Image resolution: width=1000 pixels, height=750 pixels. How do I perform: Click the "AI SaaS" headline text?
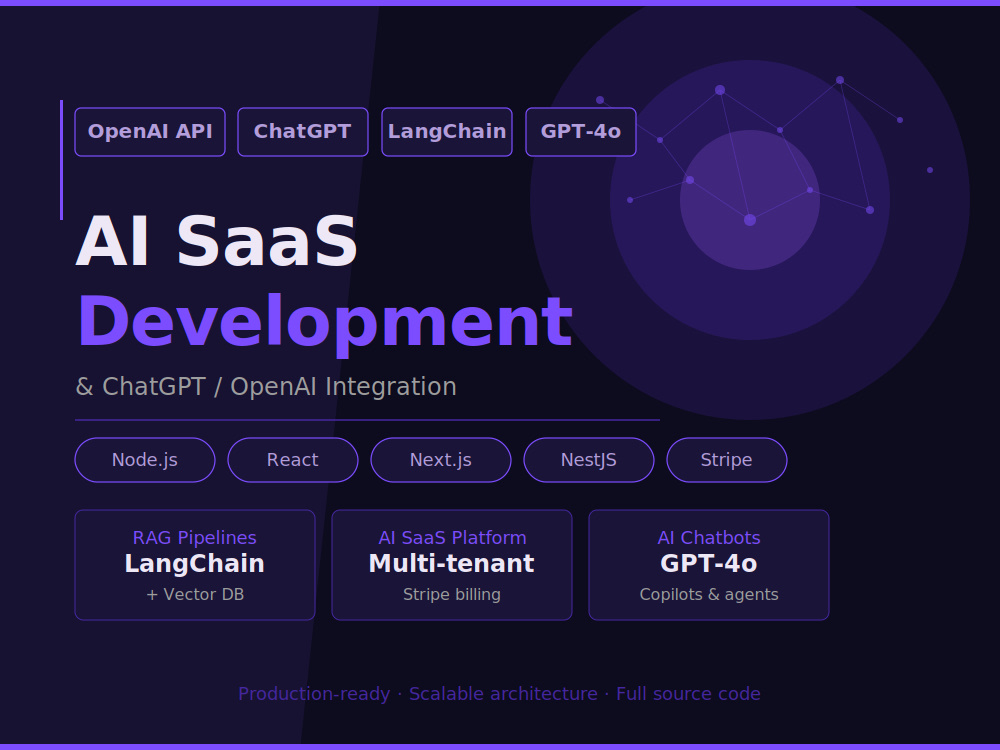point(216,242)
